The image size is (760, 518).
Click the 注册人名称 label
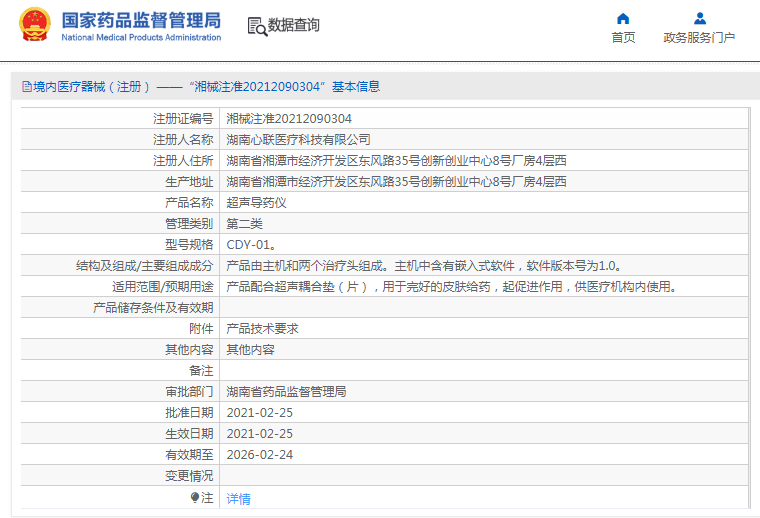point(183,140)
